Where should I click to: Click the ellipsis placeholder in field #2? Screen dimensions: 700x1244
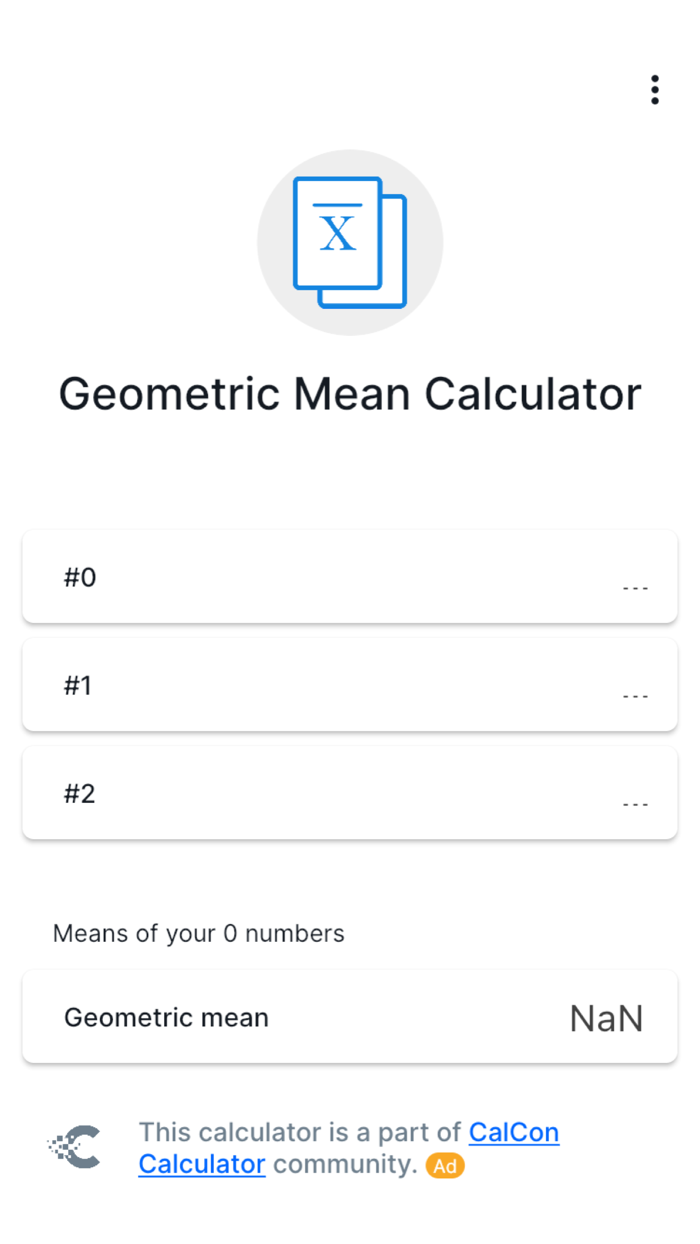pos(636,802)
